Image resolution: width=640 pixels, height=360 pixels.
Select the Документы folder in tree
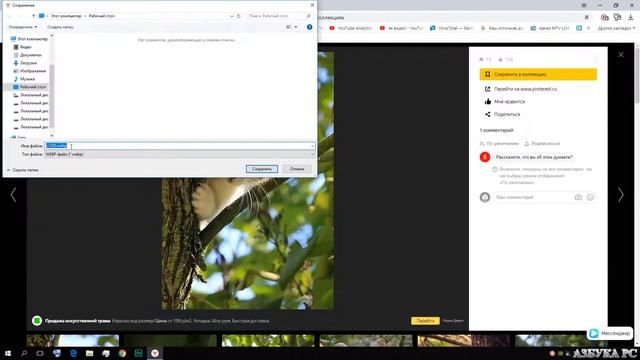27,55
